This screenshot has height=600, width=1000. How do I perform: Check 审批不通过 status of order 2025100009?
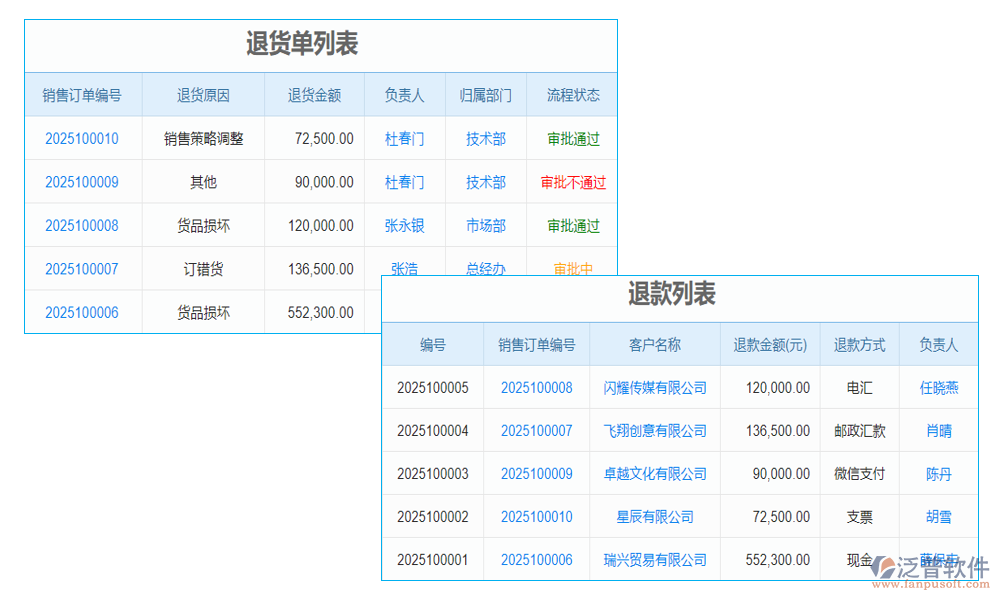[x=571, y=182]
